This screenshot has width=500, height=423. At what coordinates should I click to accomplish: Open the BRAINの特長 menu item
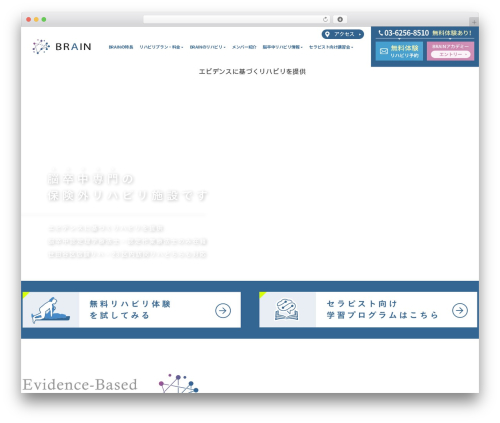121,47
